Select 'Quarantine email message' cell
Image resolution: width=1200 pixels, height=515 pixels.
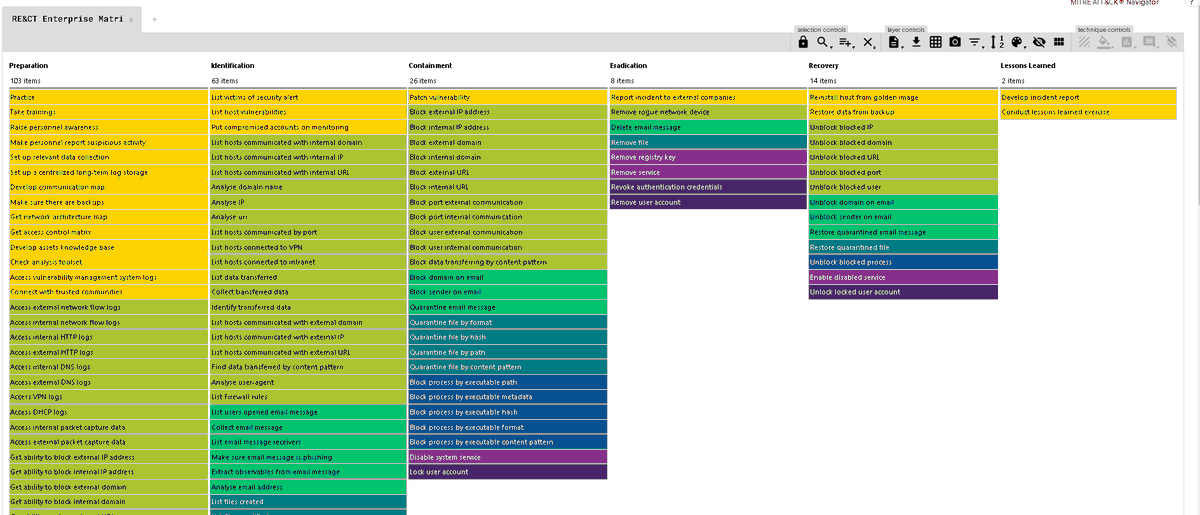(x=507, y=307)
